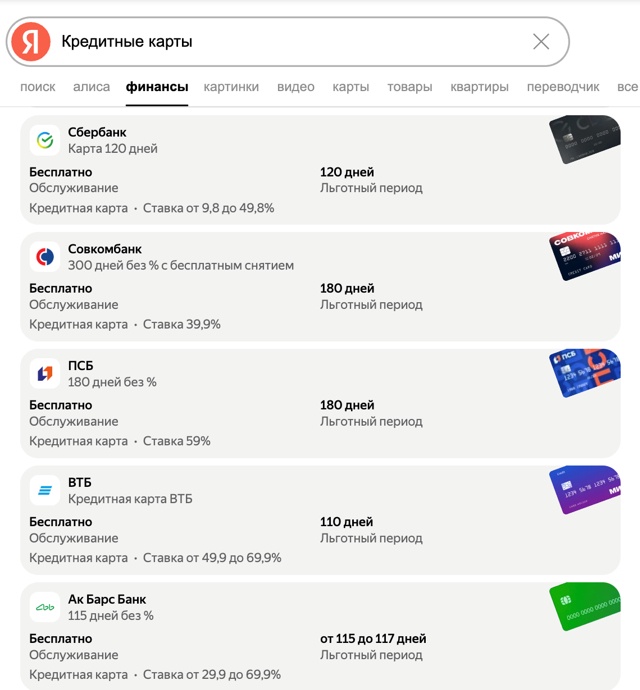The width and height of the screenshot is (640, 690).
Task: Switch to the алиса tab
Action: tap(92, 87)
